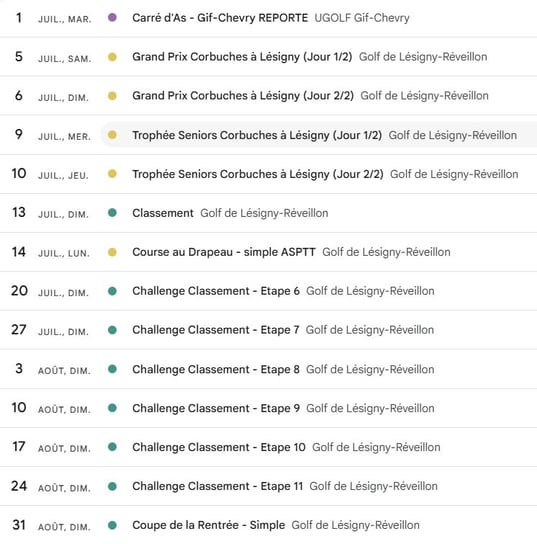This screenshot has width=537, height=544.
Task: Select date 20 JUIL., DIM.
Action: (50, 291)
